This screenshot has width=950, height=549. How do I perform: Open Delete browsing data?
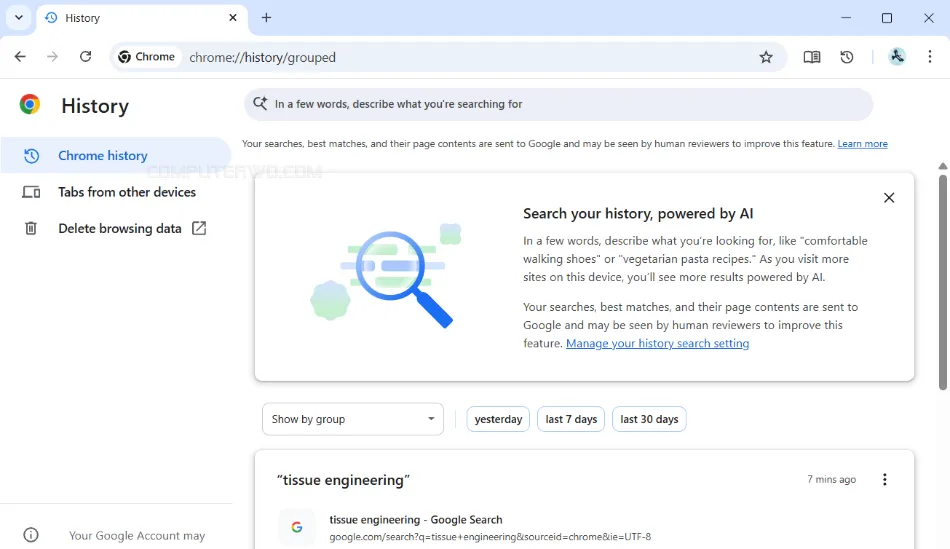(x=115, y=228)
